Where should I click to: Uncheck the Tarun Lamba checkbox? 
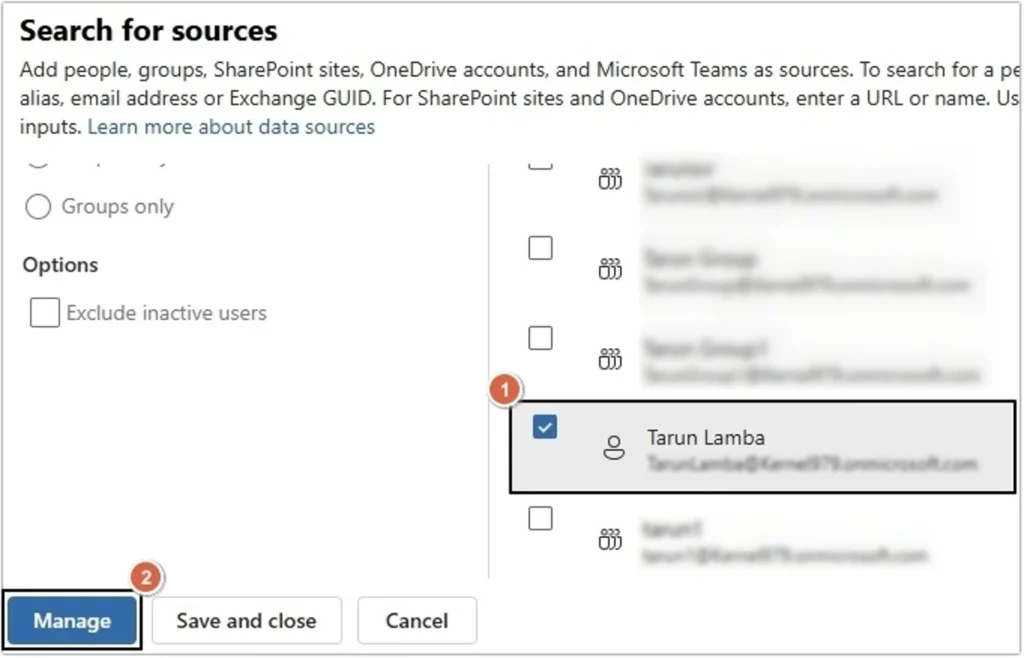point(545,428)
